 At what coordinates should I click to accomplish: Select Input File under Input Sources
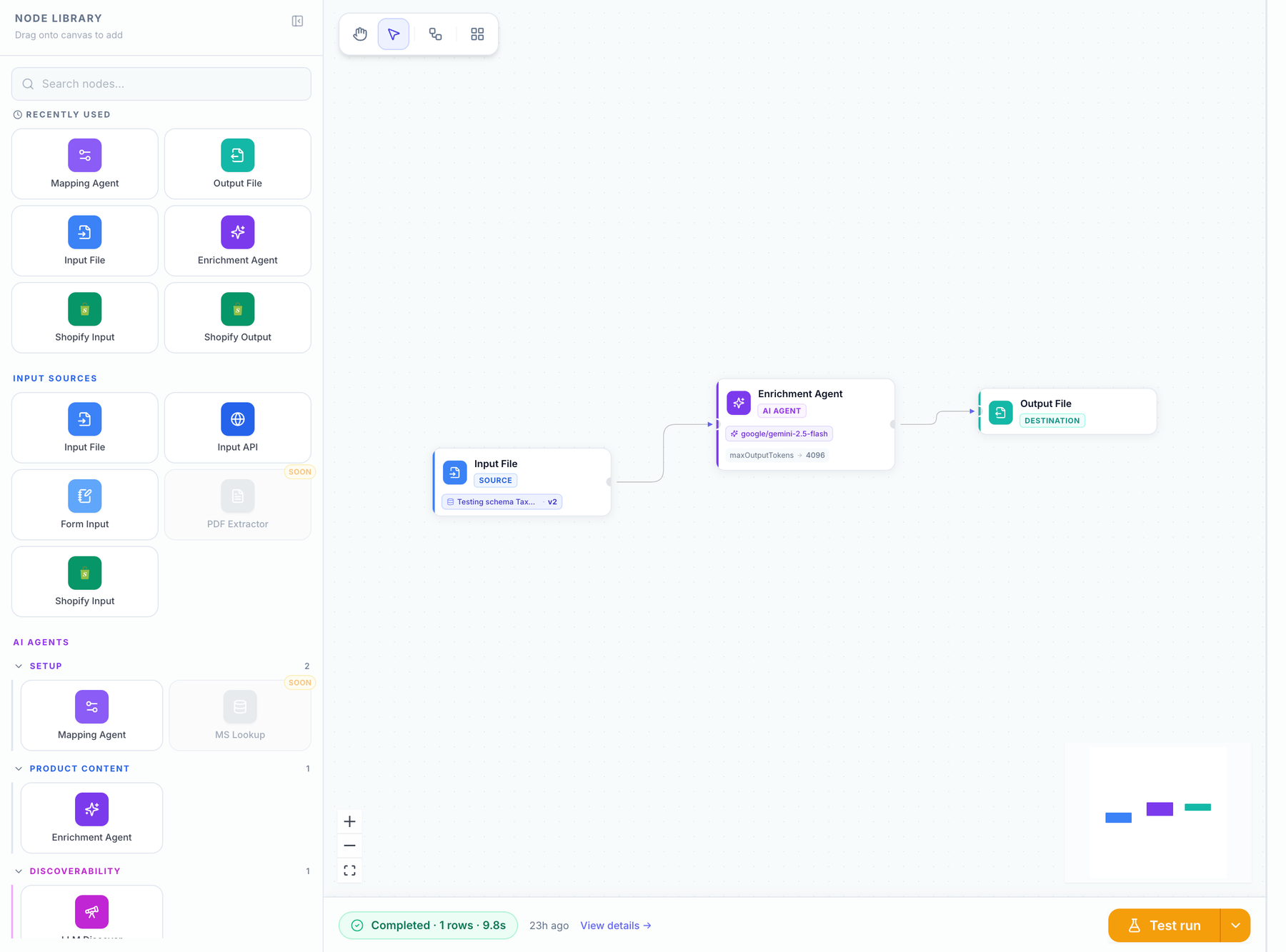coord(85,428)
